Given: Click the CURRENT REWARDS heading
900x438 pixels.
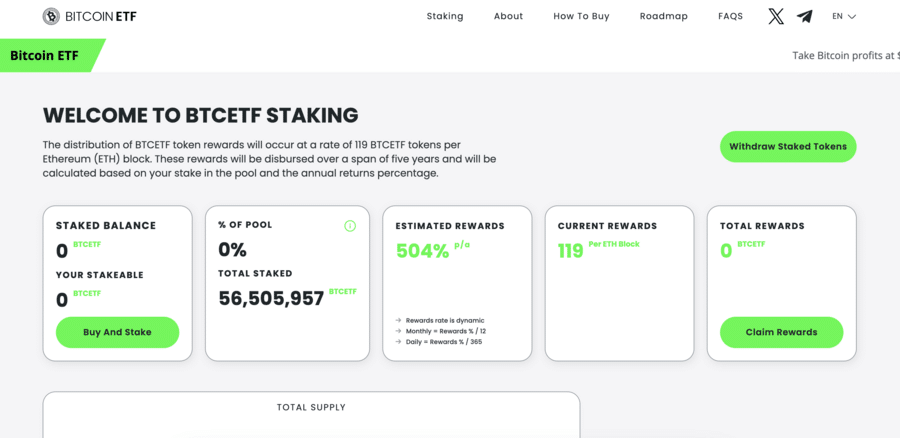Looking at the screenshot, I should coord(607,226).
